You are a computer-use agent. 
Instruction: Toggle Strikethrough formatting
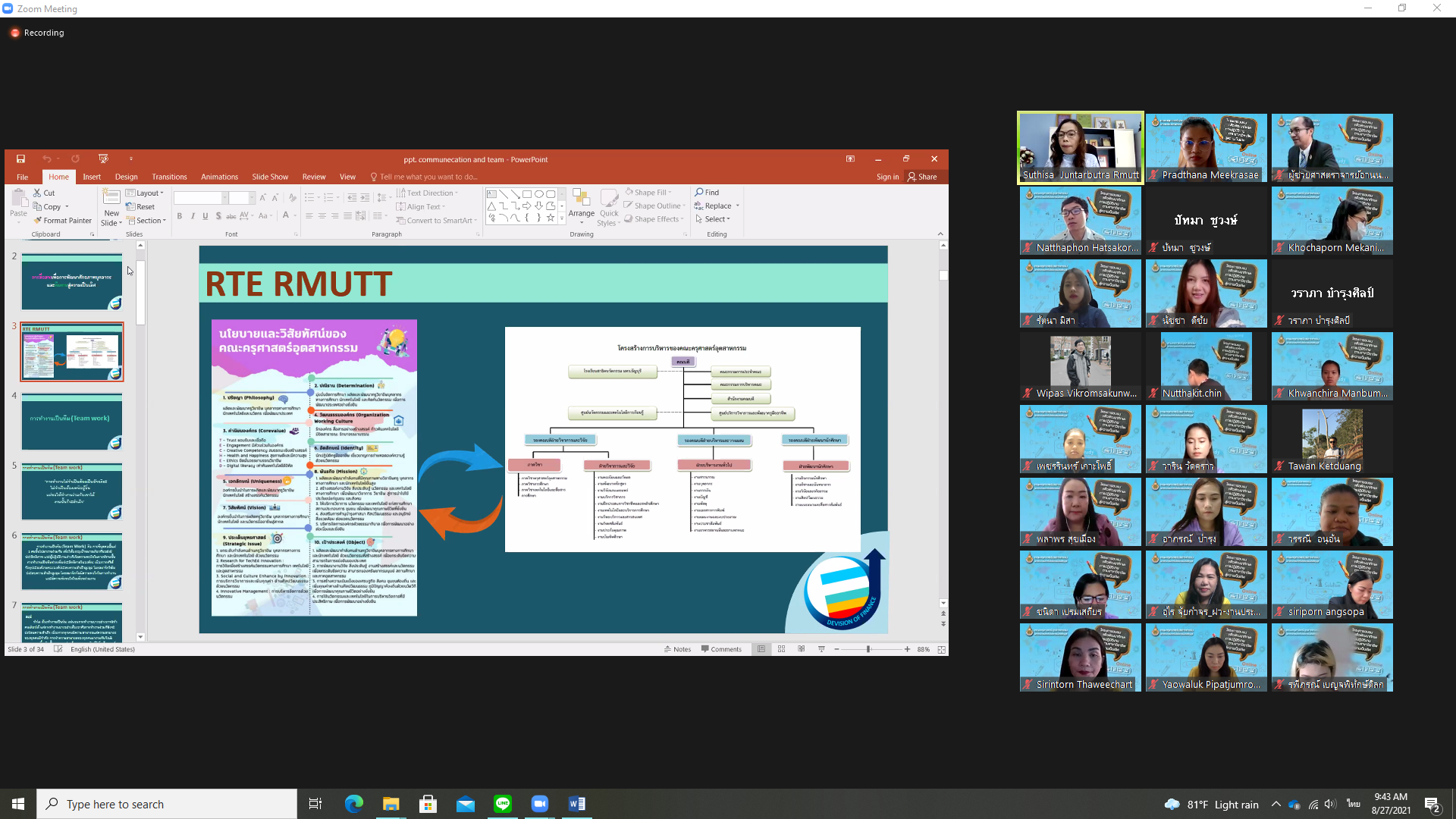[x=231, y=216]
